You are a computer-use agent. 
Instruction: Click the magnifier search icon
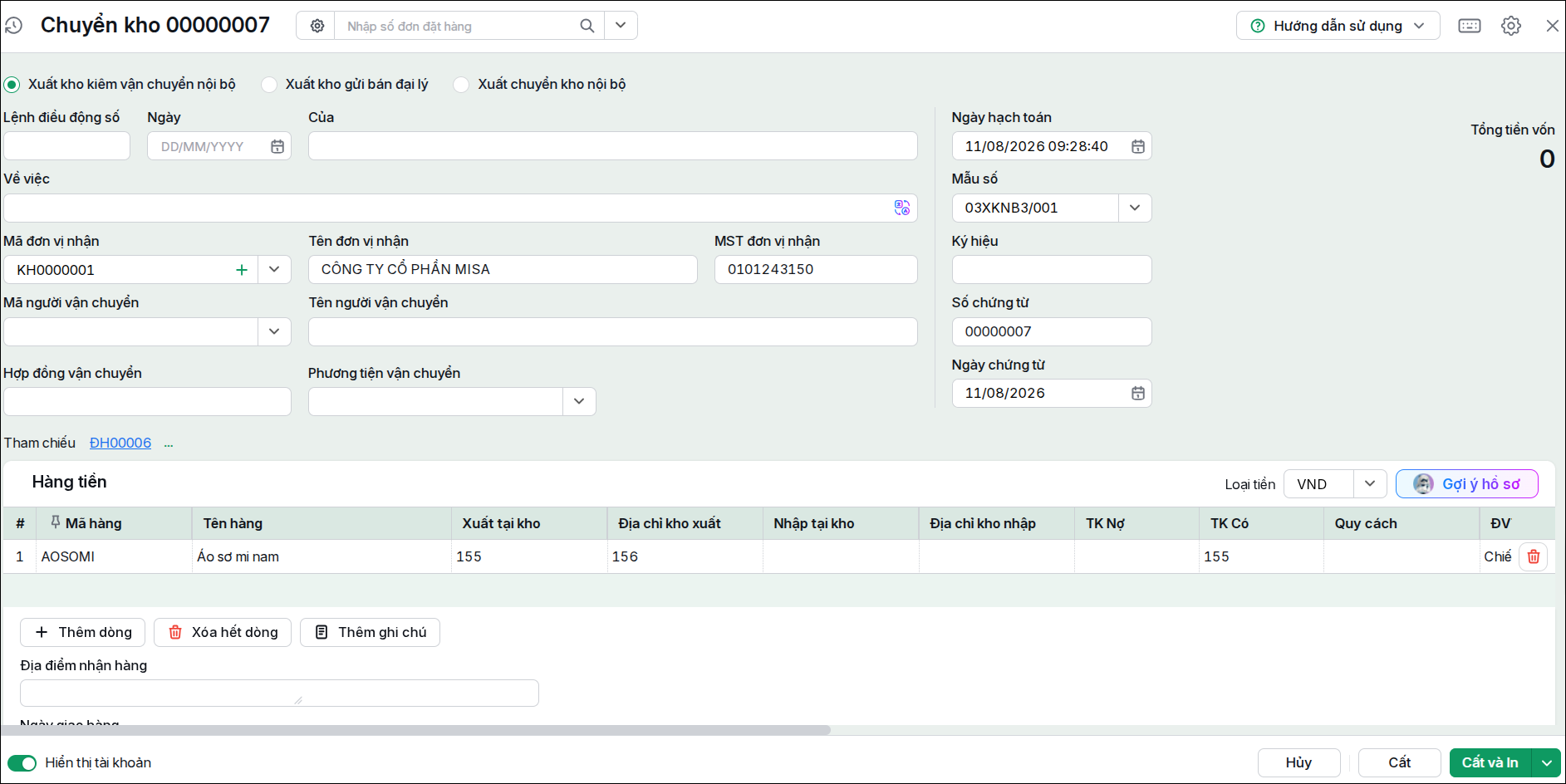(x=587, y=26)
